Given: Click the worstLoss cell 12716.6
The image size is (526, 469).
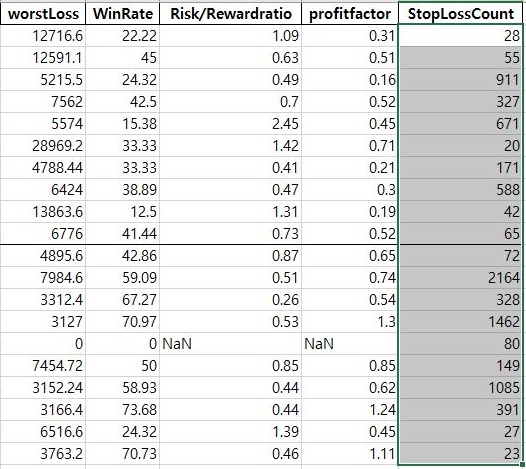Looking at the screenshot, I should [x=43, y=36].
